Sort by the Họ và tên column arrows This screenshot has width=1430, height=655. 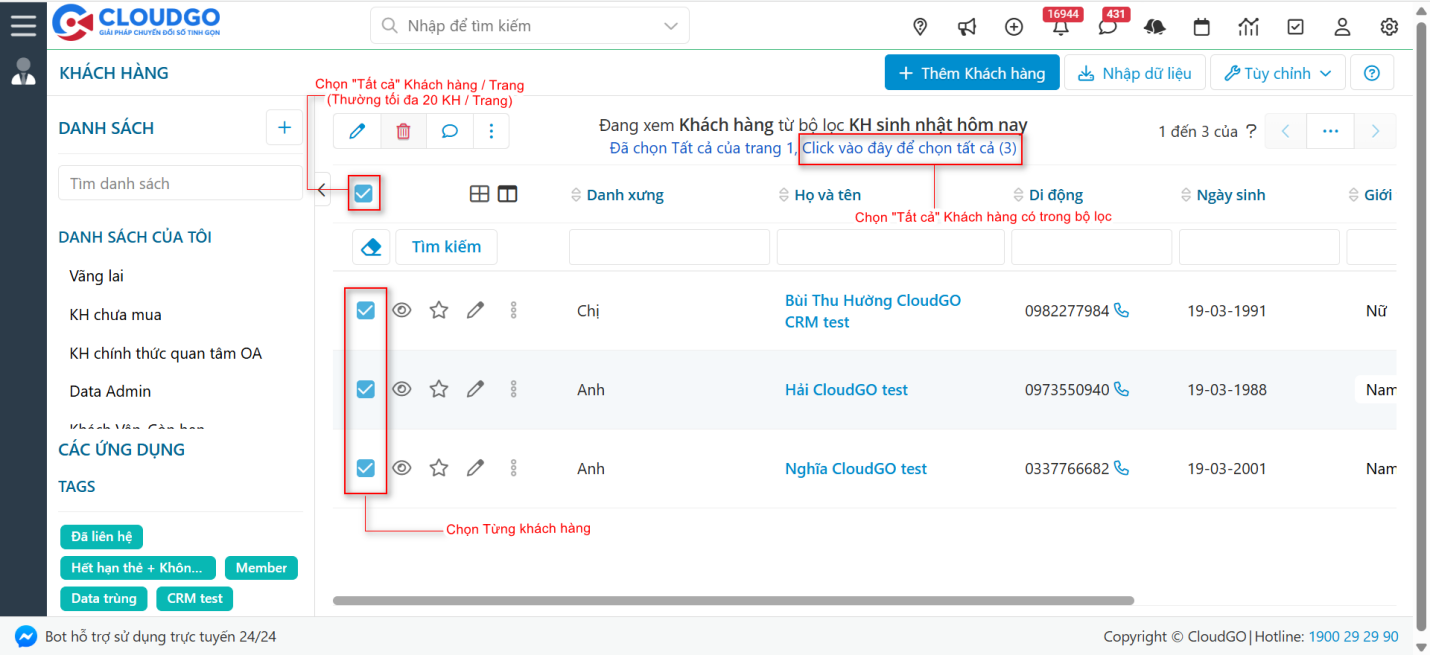[x=784, y=194]
